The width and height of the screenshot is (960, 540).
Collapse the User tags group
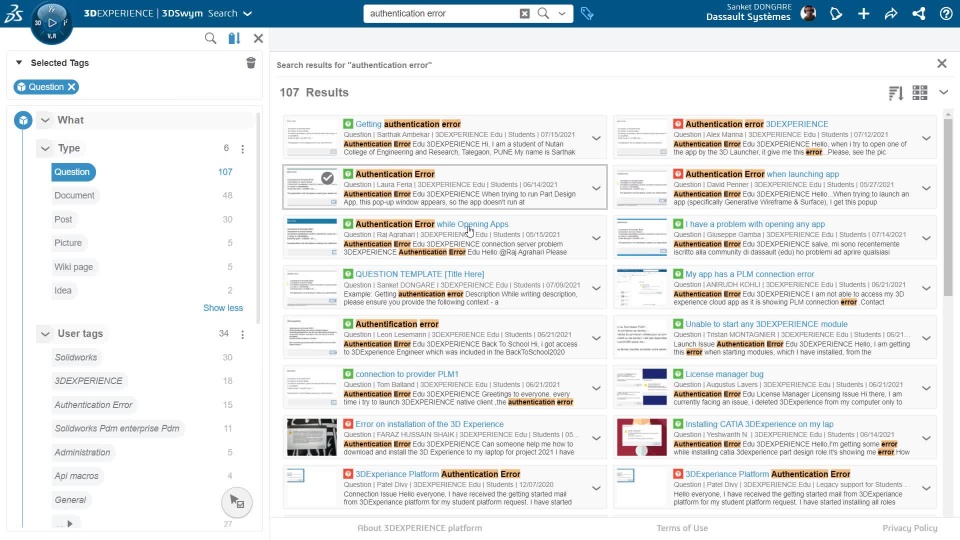click(x=45, y=334)
